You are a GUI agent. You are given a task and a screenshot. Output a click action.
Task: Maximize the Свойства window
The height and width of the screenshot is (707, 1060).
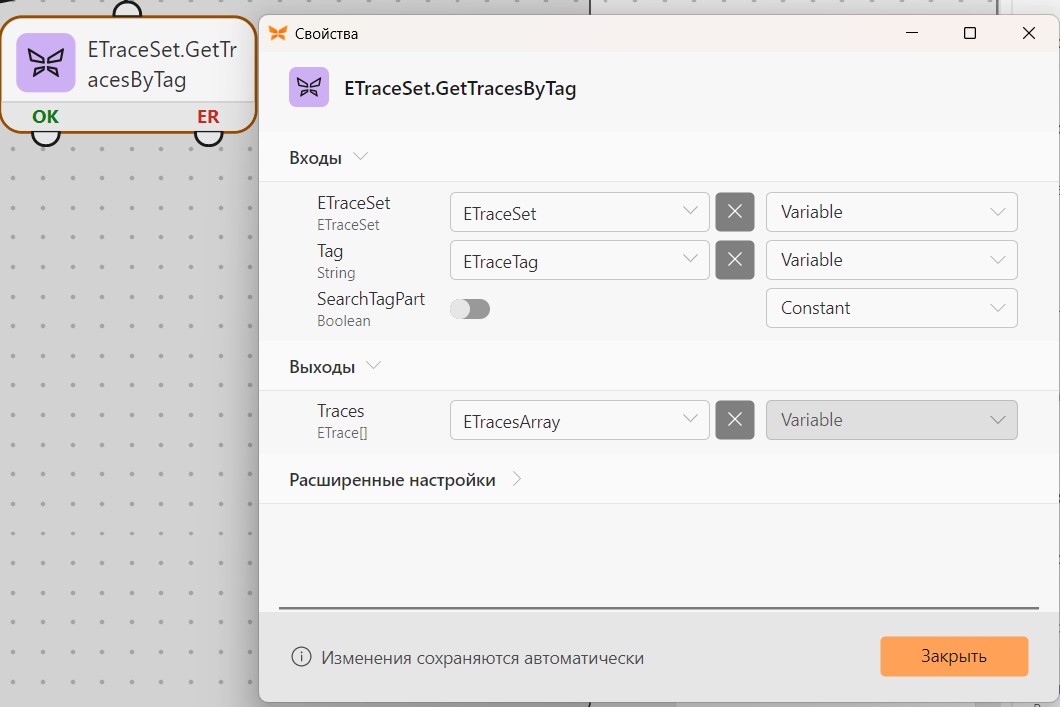969,33
